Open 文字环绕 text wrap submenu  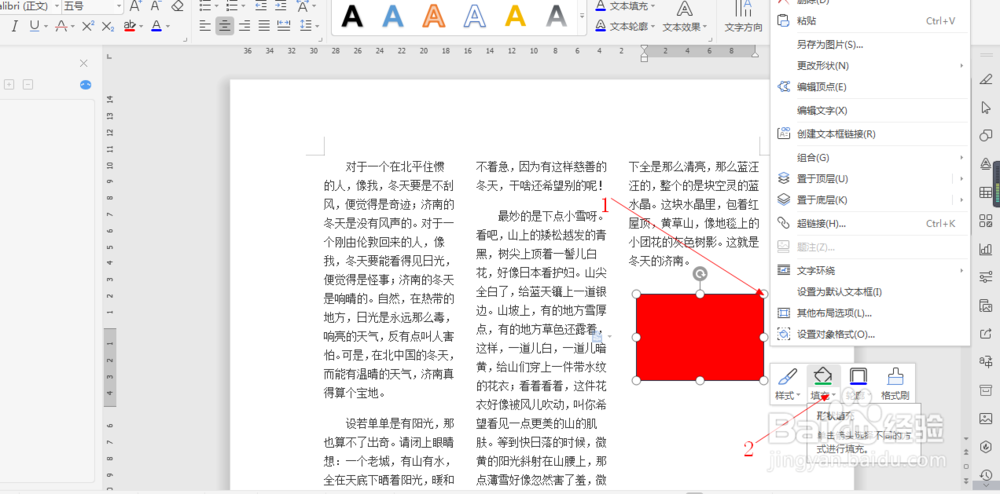869,270
